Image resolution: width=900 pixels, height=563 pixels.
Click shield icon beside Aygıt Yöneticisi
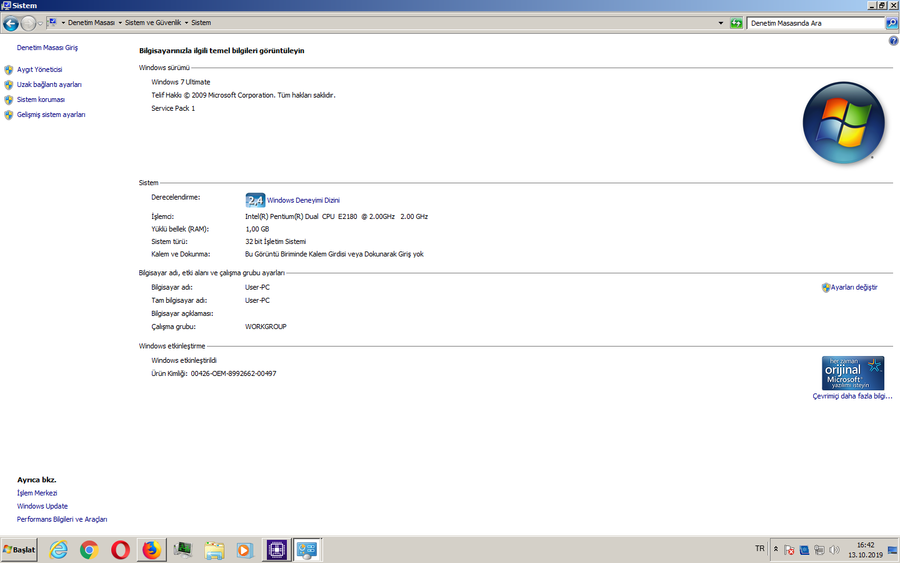pyautogui.click(x=9, y=70)
